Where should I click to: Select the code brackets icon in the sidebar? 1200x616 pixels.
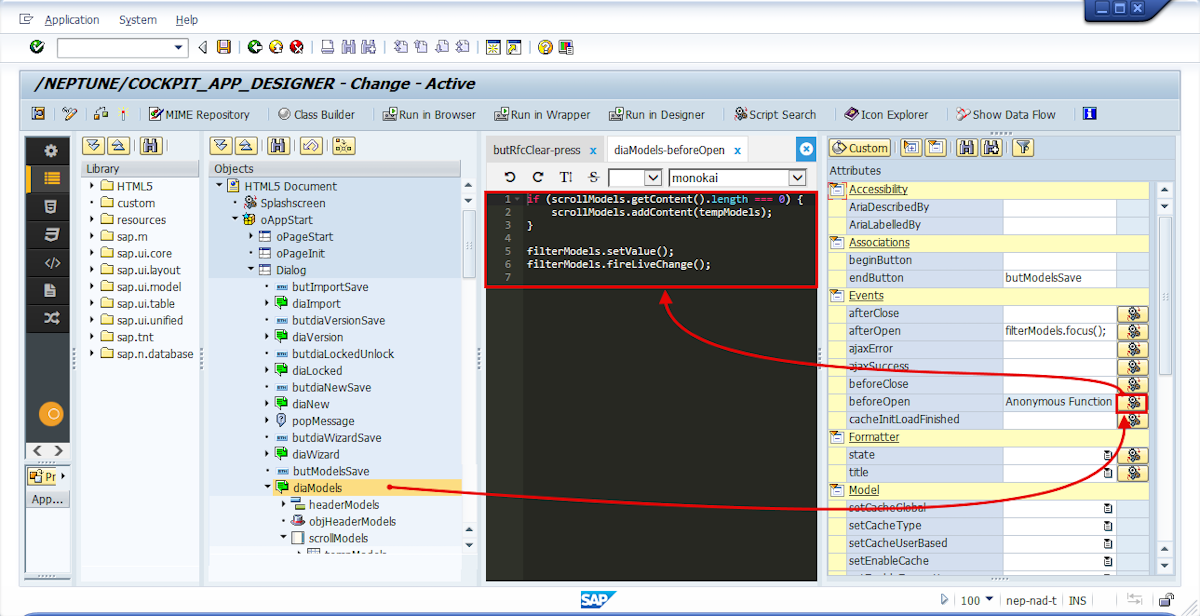pos(51,263)
